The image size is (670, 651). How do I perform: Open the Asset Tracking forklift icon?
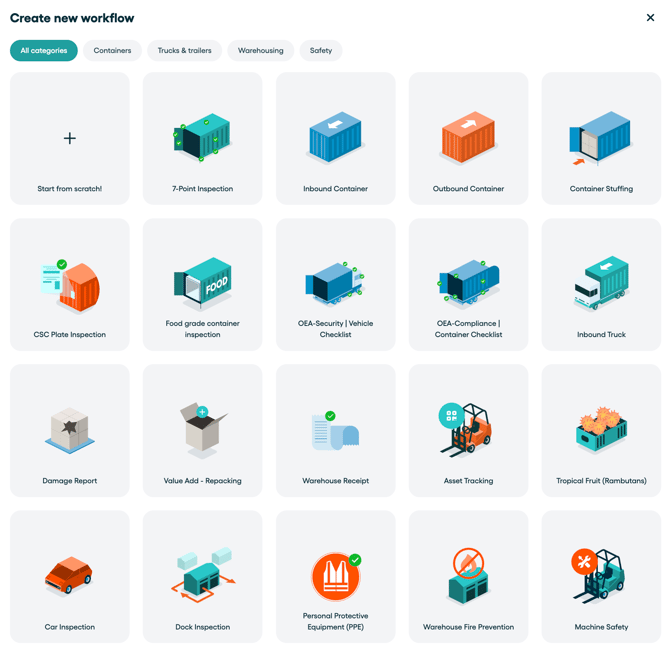pos(467,430)
